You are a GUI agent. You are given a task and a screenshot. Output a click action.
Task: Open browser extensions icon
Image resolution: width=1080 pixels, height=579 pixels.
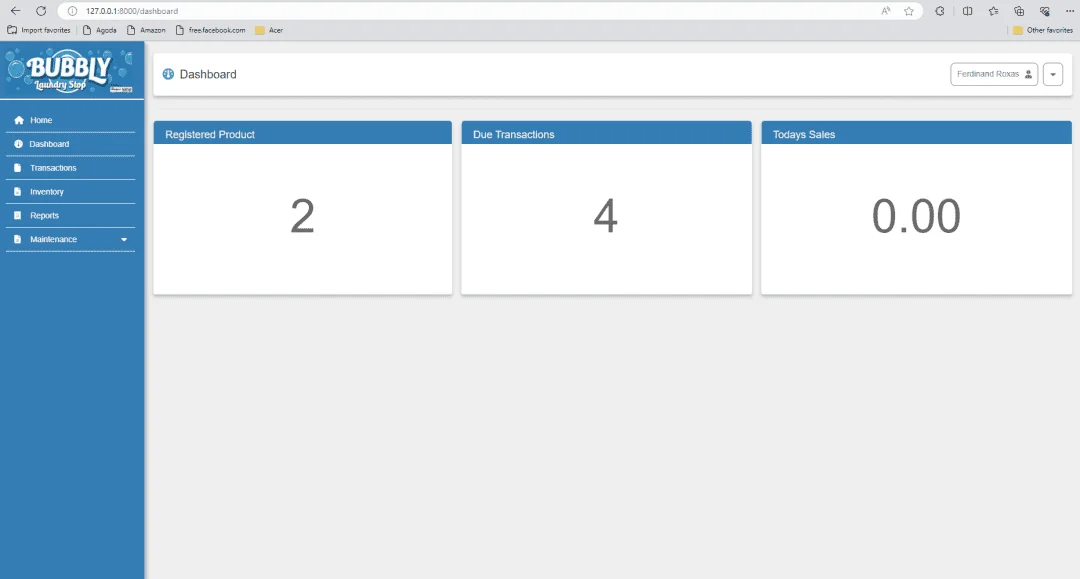click(939, 11)
